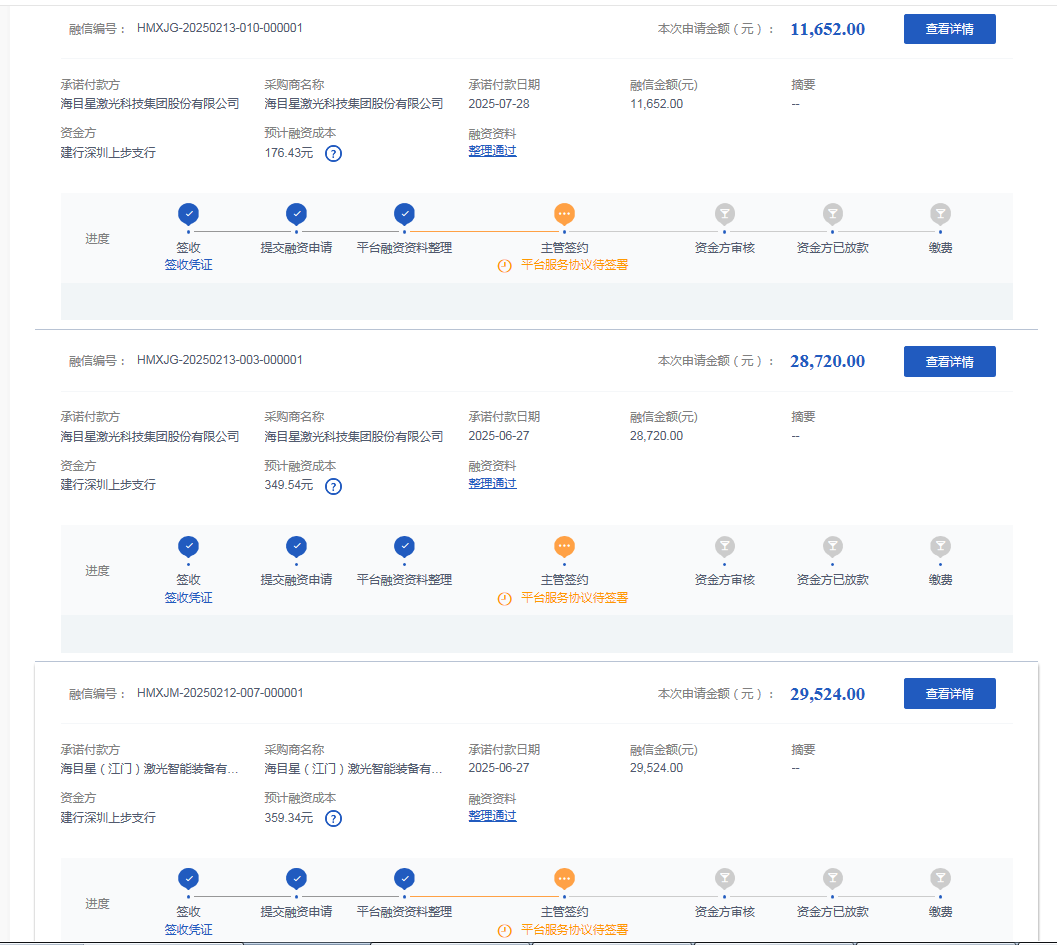Click the 提交融资申请 checkmark icon in the 11,652.00 card
Viewport: 1057px width, 945px height.
(x=297, y=214)
